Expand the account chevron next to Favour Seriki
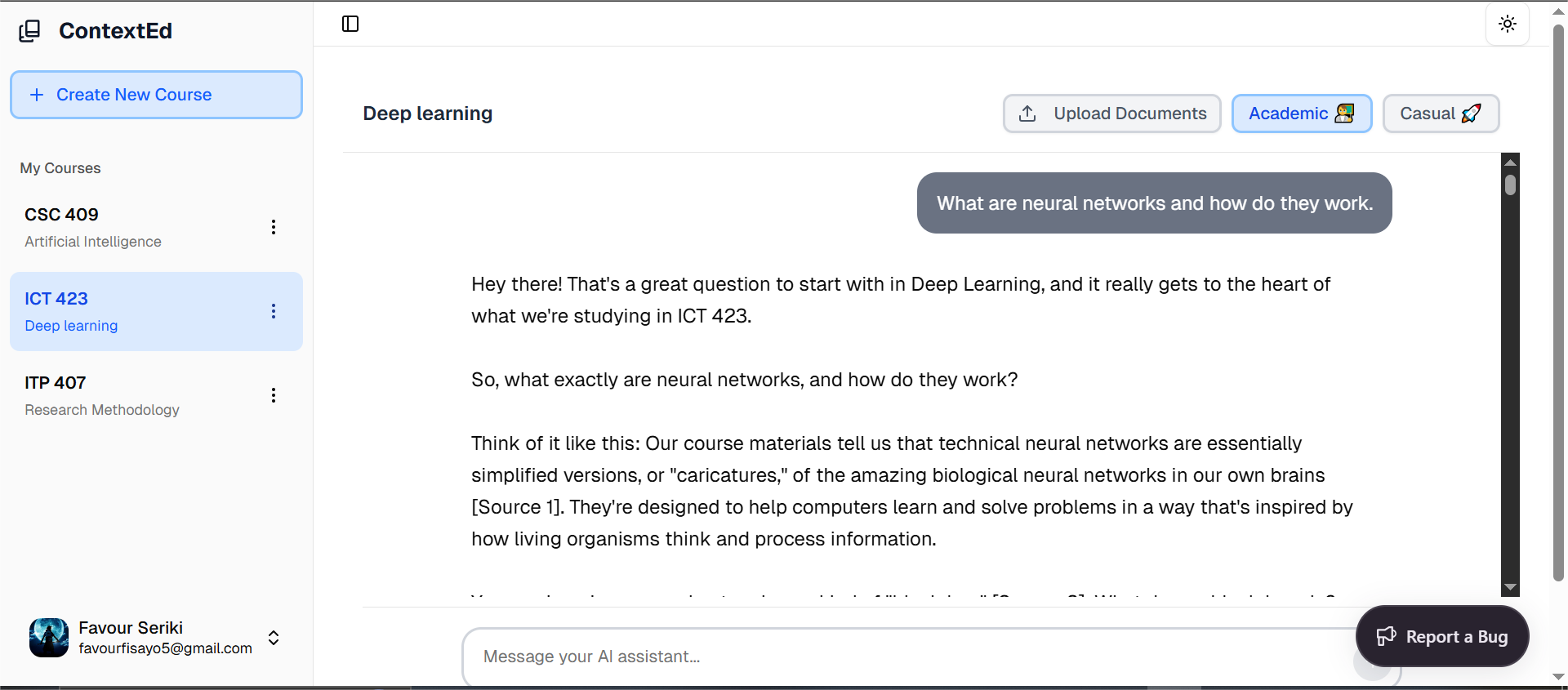1568x690 pixels. click(274, 638)
